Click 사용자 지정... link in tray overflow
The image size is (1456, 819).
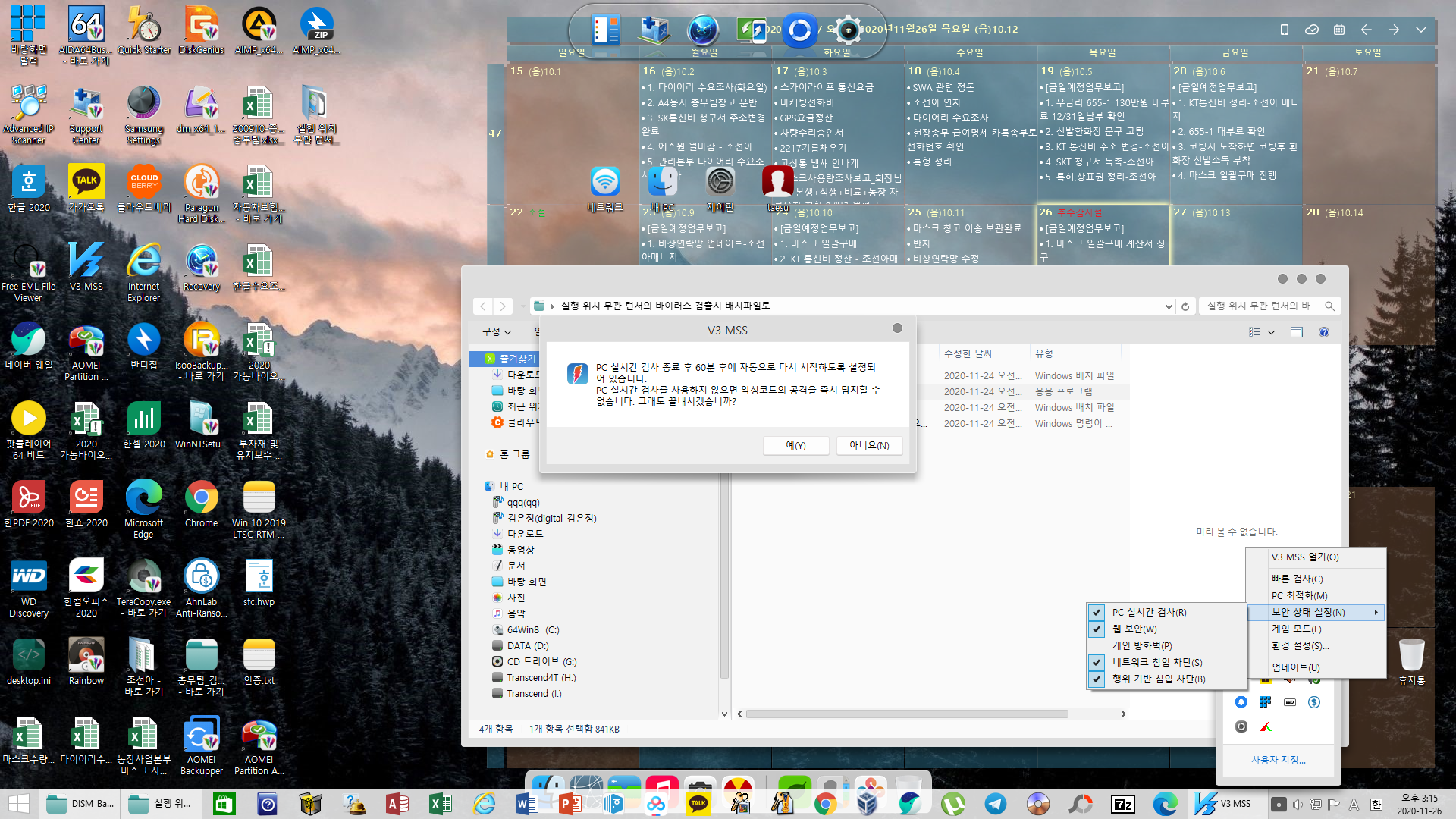(x=1279, y=760)
